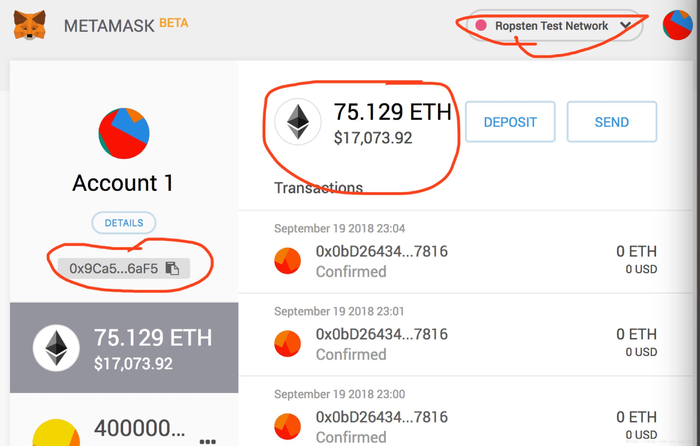Click the Account 1 name label
This screenshot has height=446, width=700.
(x=123, y=183)
